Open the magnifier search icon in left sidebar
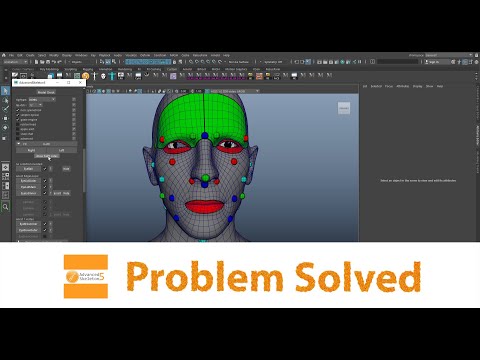This screenshot has width=480, height=360. 5,207
